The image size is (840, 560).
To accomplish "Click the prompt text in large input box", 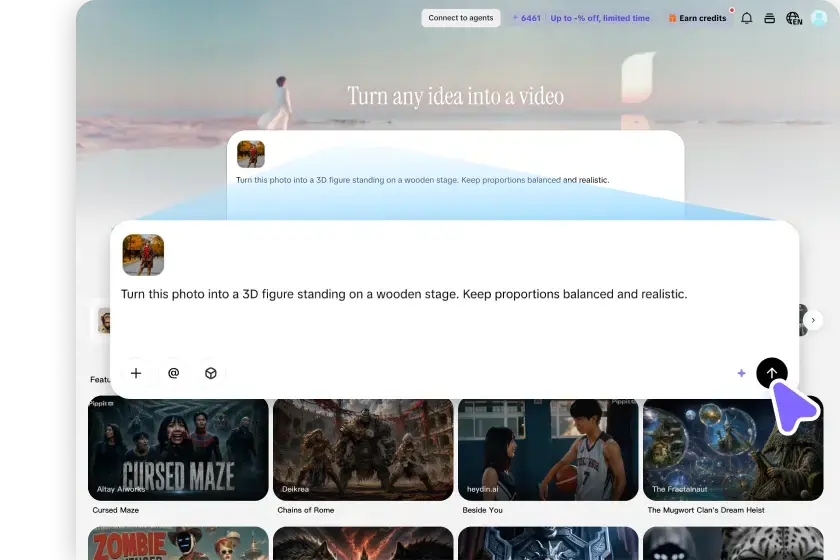I will [x=404, y=294].
